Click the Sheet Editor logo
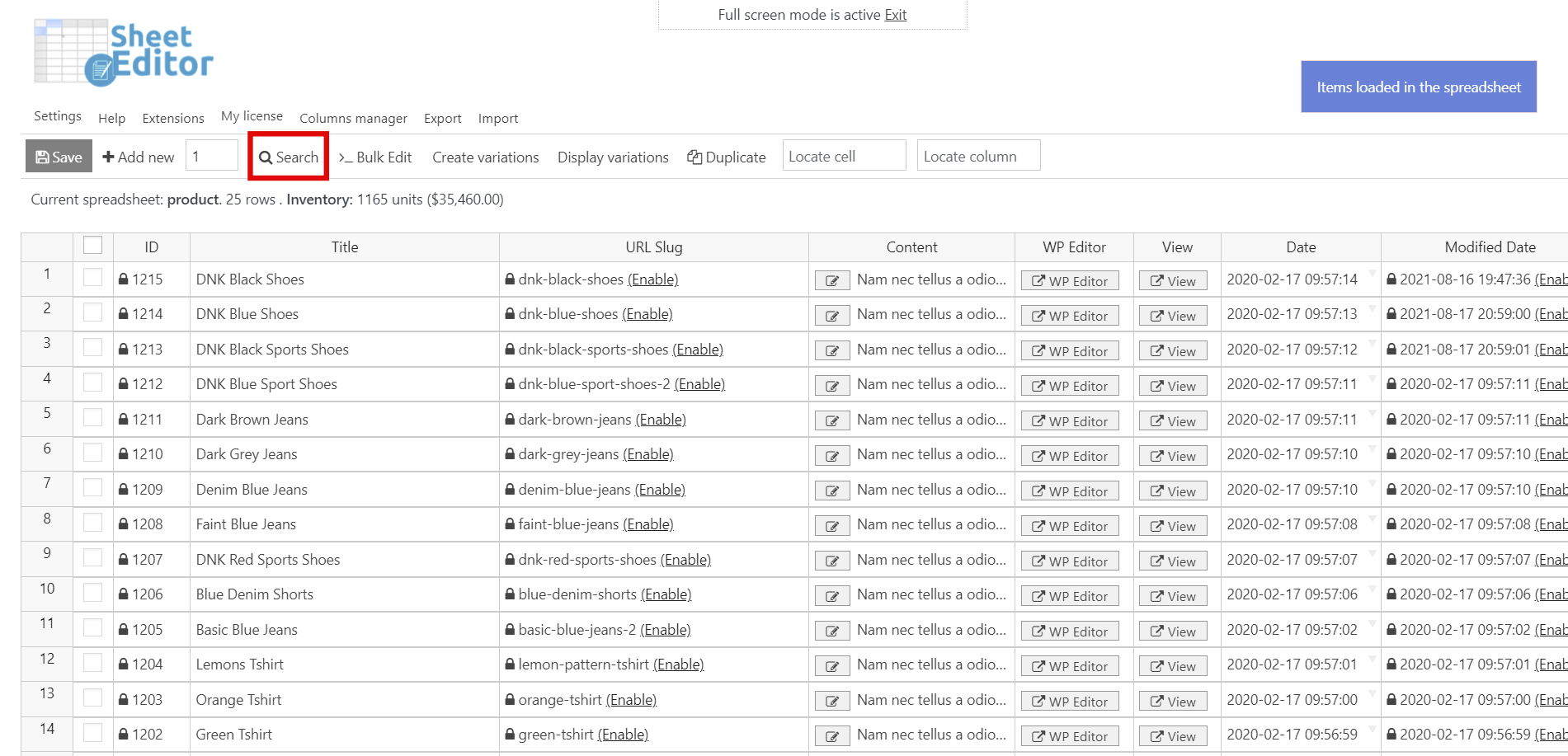The image size is (1568, 756). point(124,51)
